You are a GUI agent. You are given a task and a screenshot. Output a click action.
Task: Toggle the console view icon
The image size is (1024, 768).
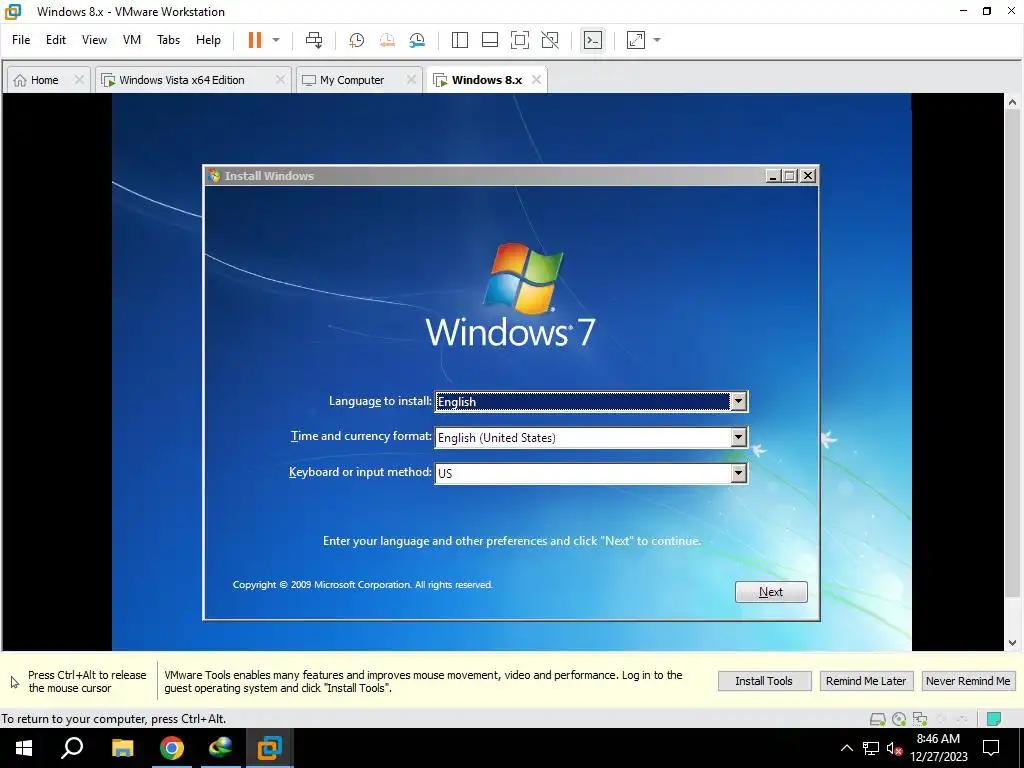[592, 40]
